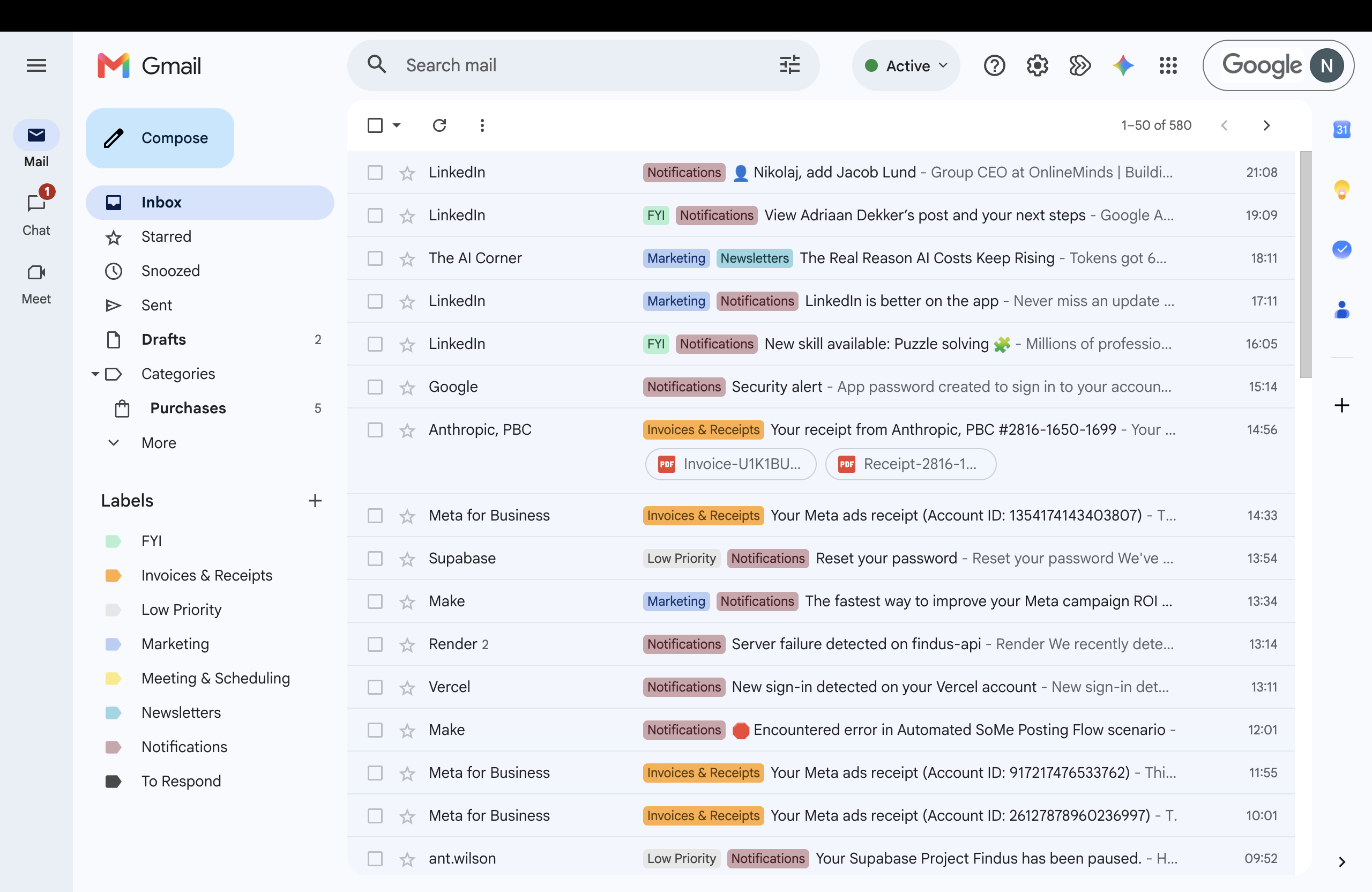Star the Supabase Reset your password email

pos(407,559)
